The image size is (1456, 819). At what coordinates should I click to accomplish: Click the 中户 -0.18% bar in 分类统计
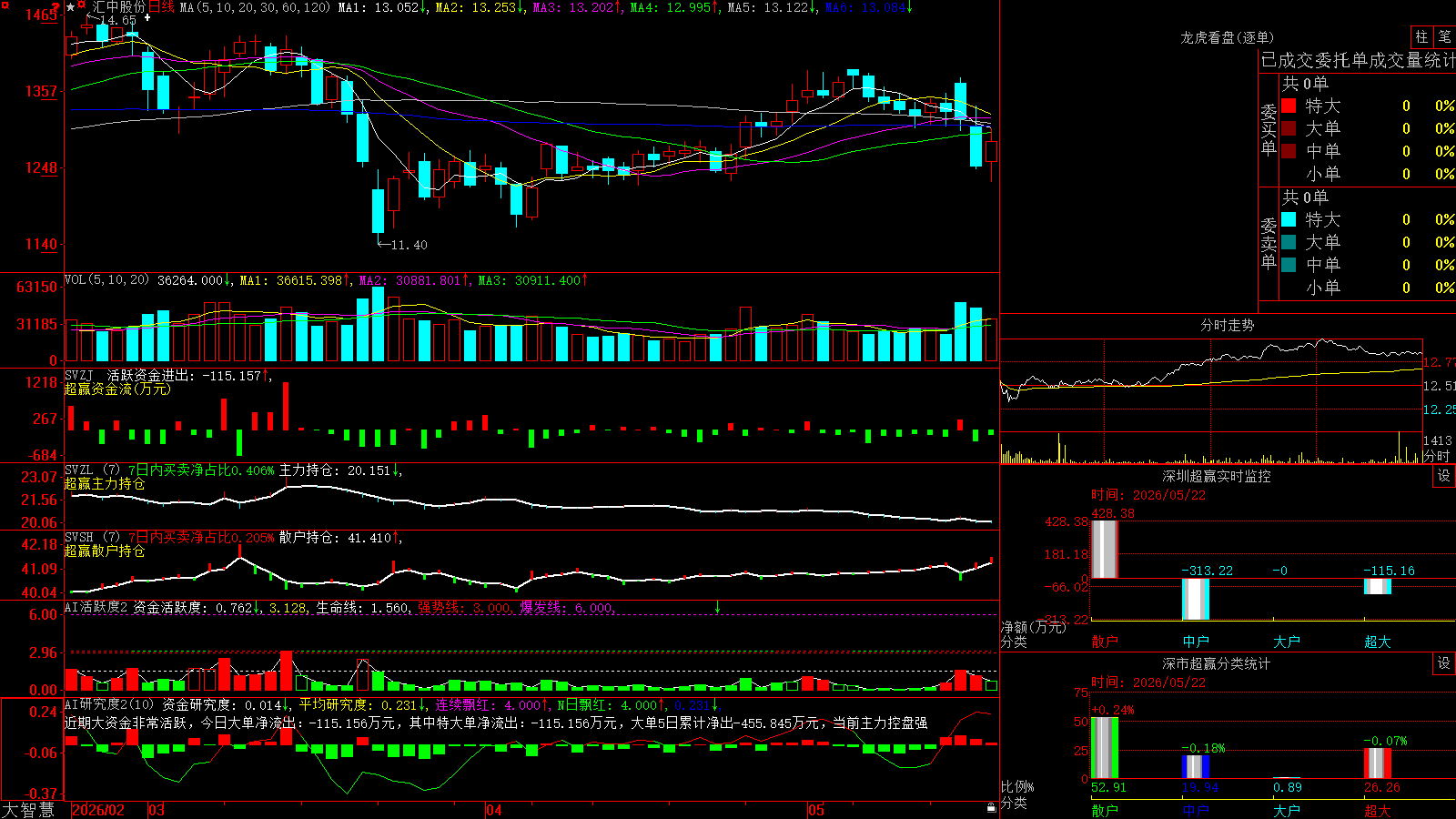pos(1196,766)
